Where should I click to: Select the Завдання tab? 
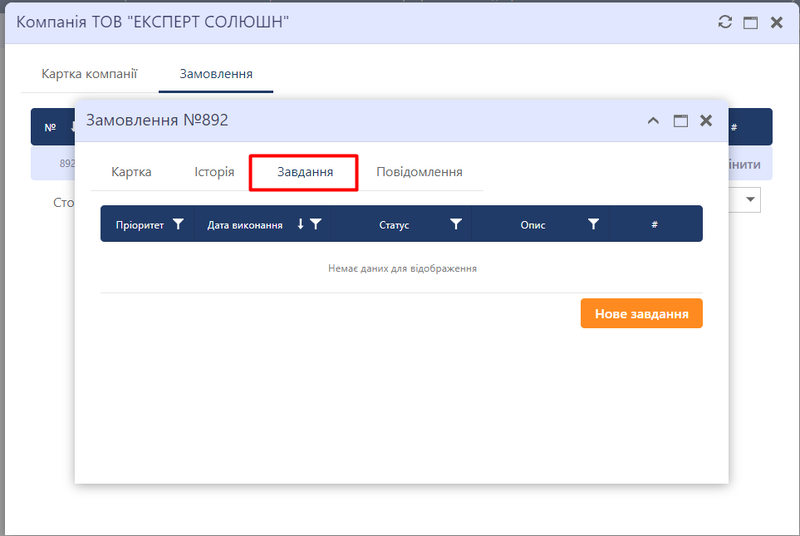[304, 172]
